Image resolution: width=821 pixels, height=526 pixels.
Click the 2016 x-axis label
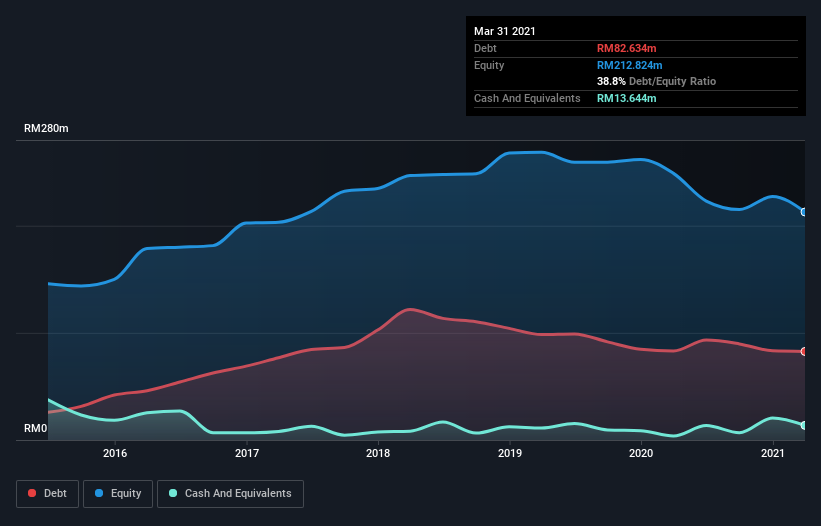point(115,453)
